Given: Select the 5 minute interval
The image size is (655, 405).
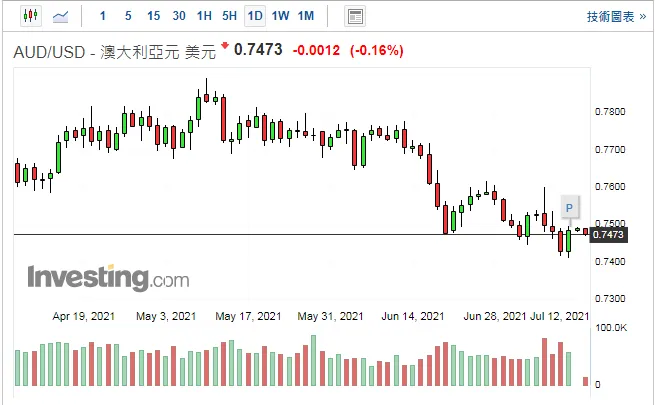Looking at the screenshot, I should point(128,16).
